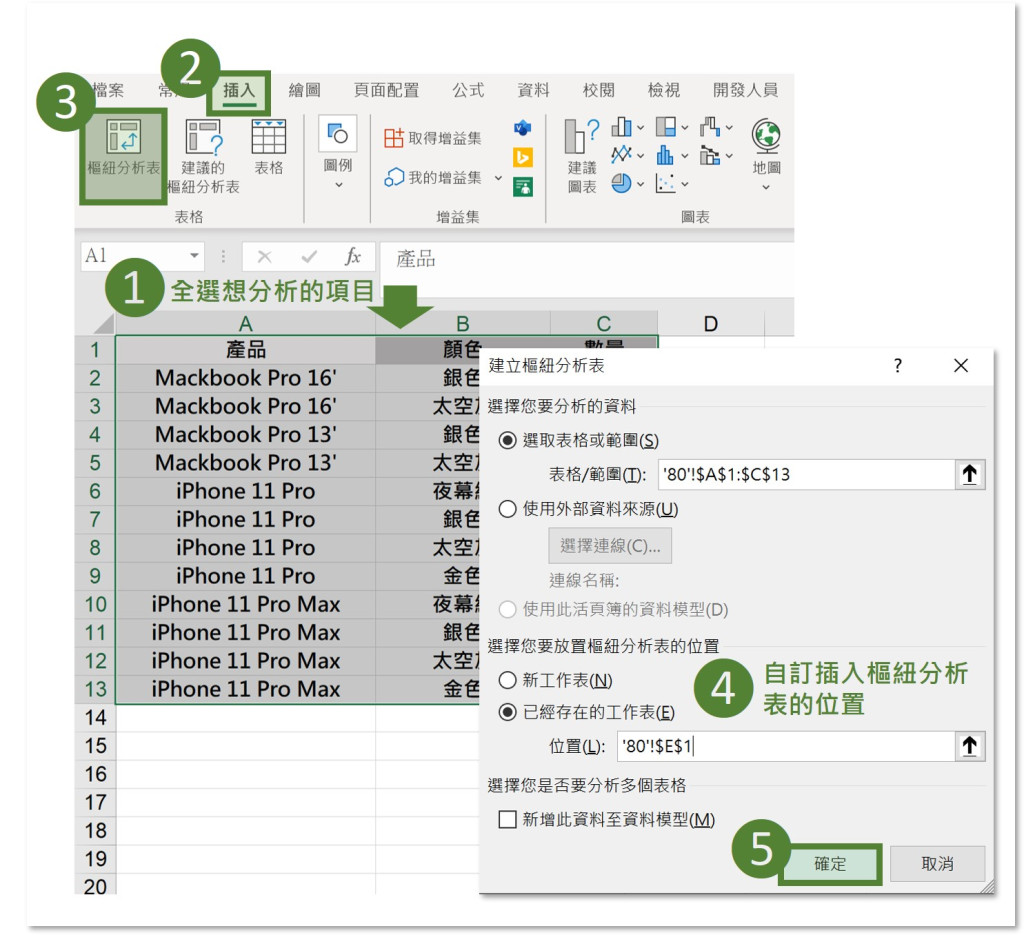This screenshot has height=935, width=1024.
Task: Select column header A
Action: [246, 324]
